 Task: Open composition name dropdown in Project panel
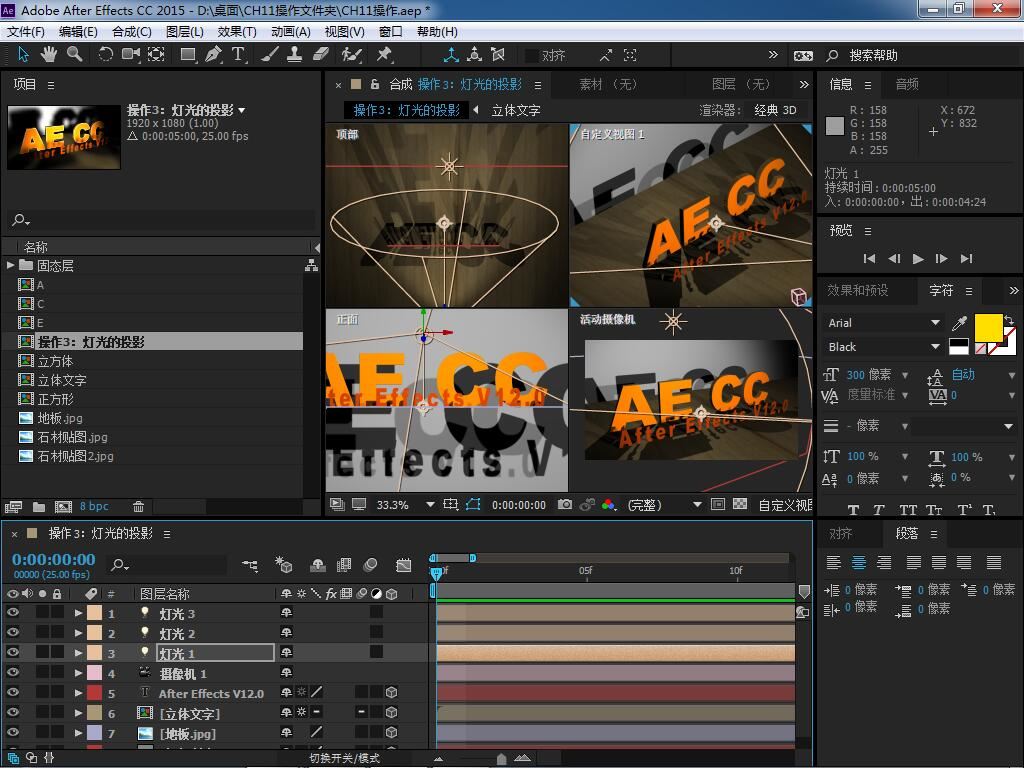[242, 110]
